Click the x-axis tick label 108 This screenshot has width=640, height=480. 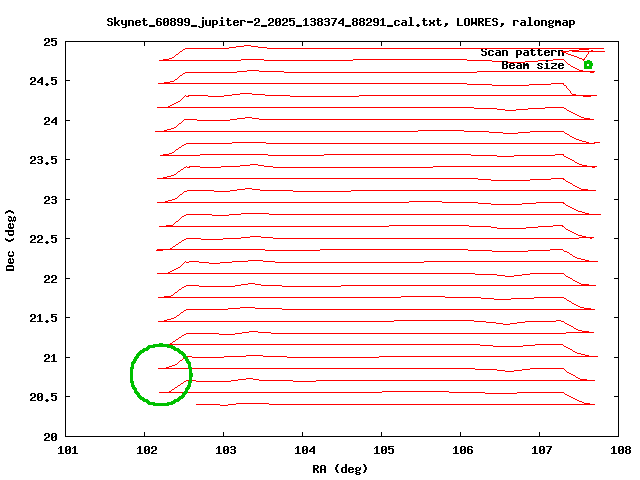click(621, 450)
